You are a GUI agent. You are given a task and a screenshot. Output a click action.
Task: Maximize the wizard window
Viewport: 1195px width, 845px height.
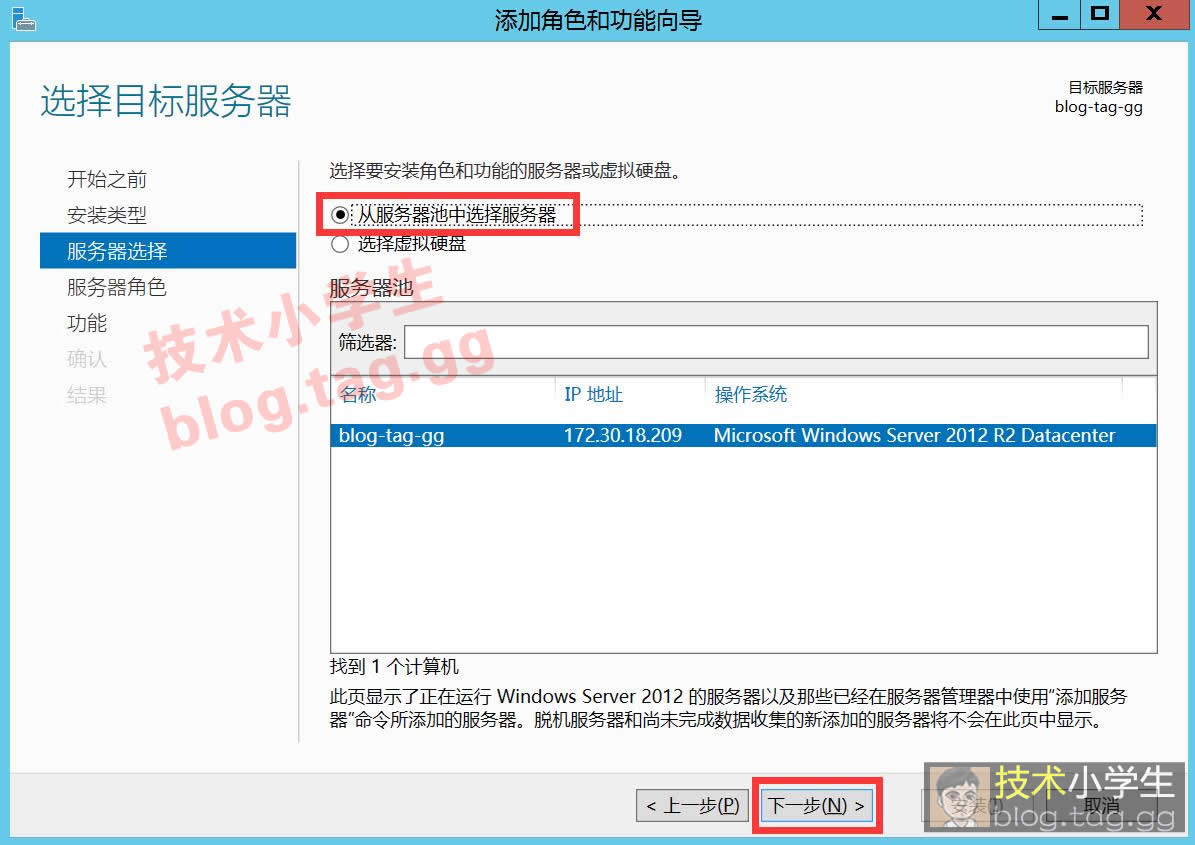coord(1101,16)
